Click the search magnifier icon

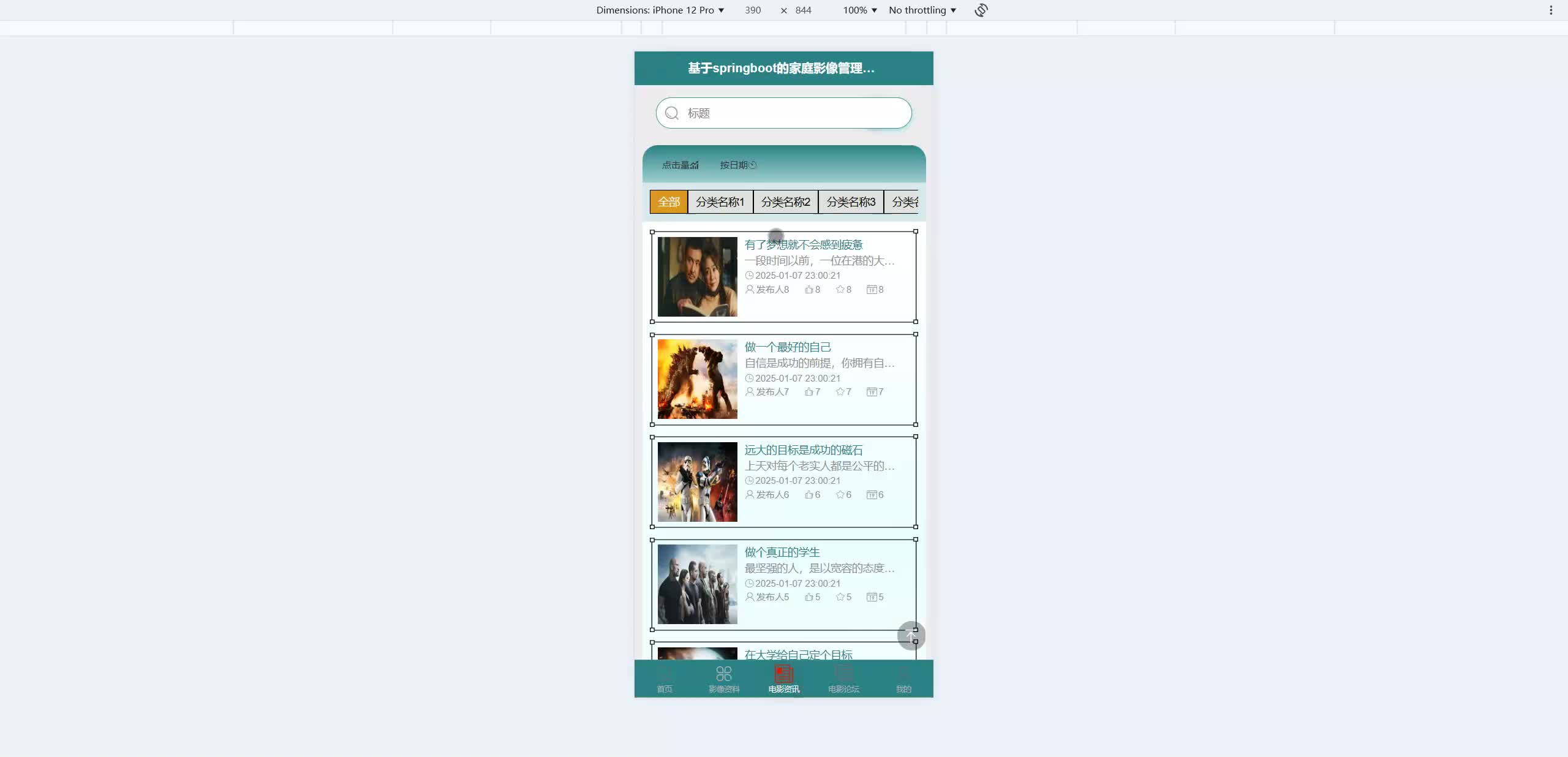pos(672,113)
